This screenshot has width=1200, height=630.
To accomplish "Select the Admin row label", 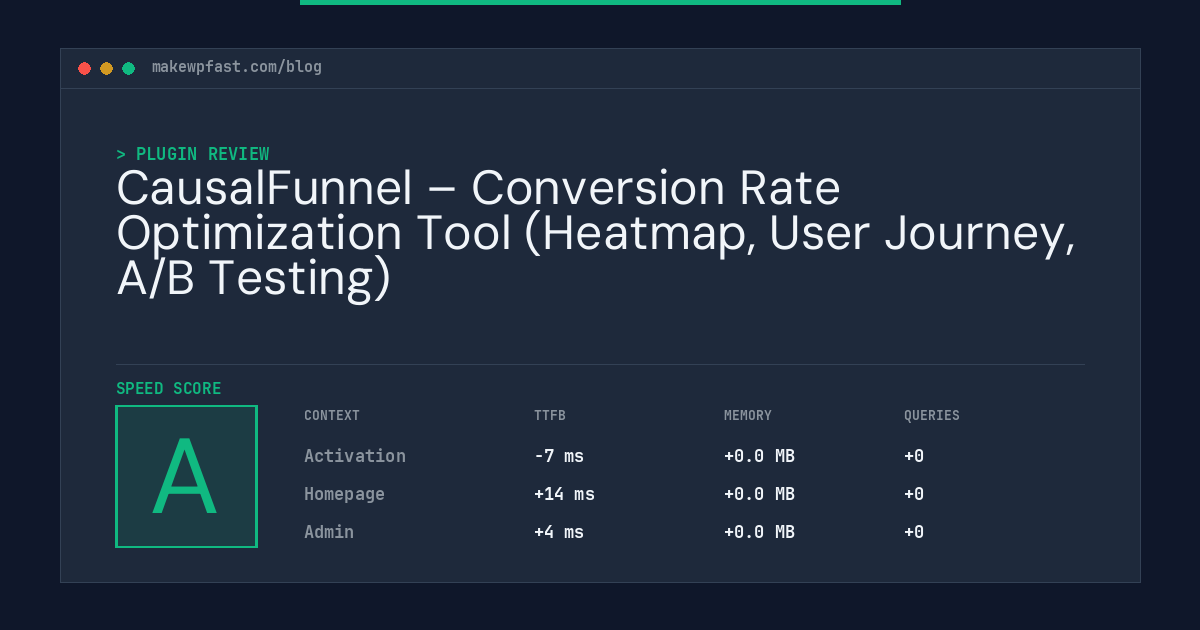I will pyautogui.click(x=329, y=532).
